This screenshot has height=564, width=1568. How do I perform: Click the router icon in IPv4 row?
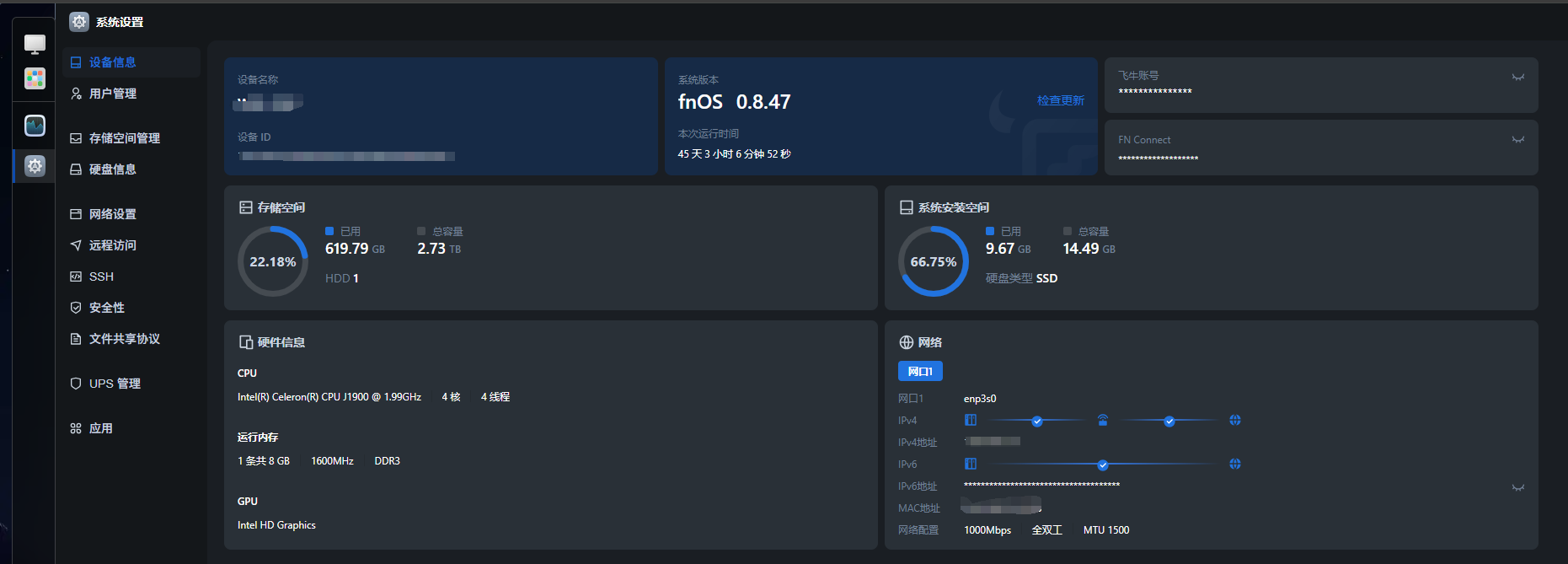pyautogui.click(x=1103, y=420)
